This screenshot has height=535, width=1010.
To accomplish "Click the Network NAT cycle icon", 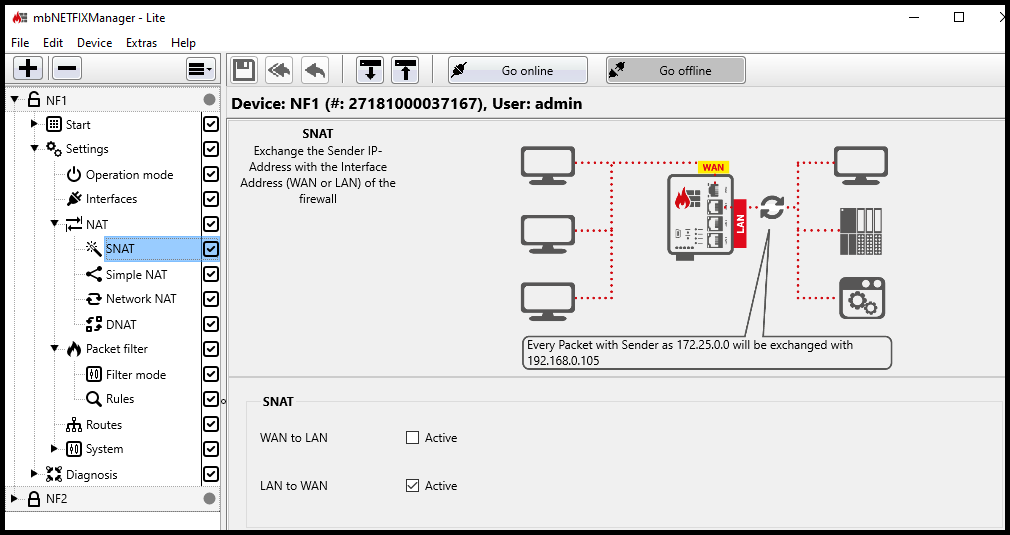I will (94, 299).
